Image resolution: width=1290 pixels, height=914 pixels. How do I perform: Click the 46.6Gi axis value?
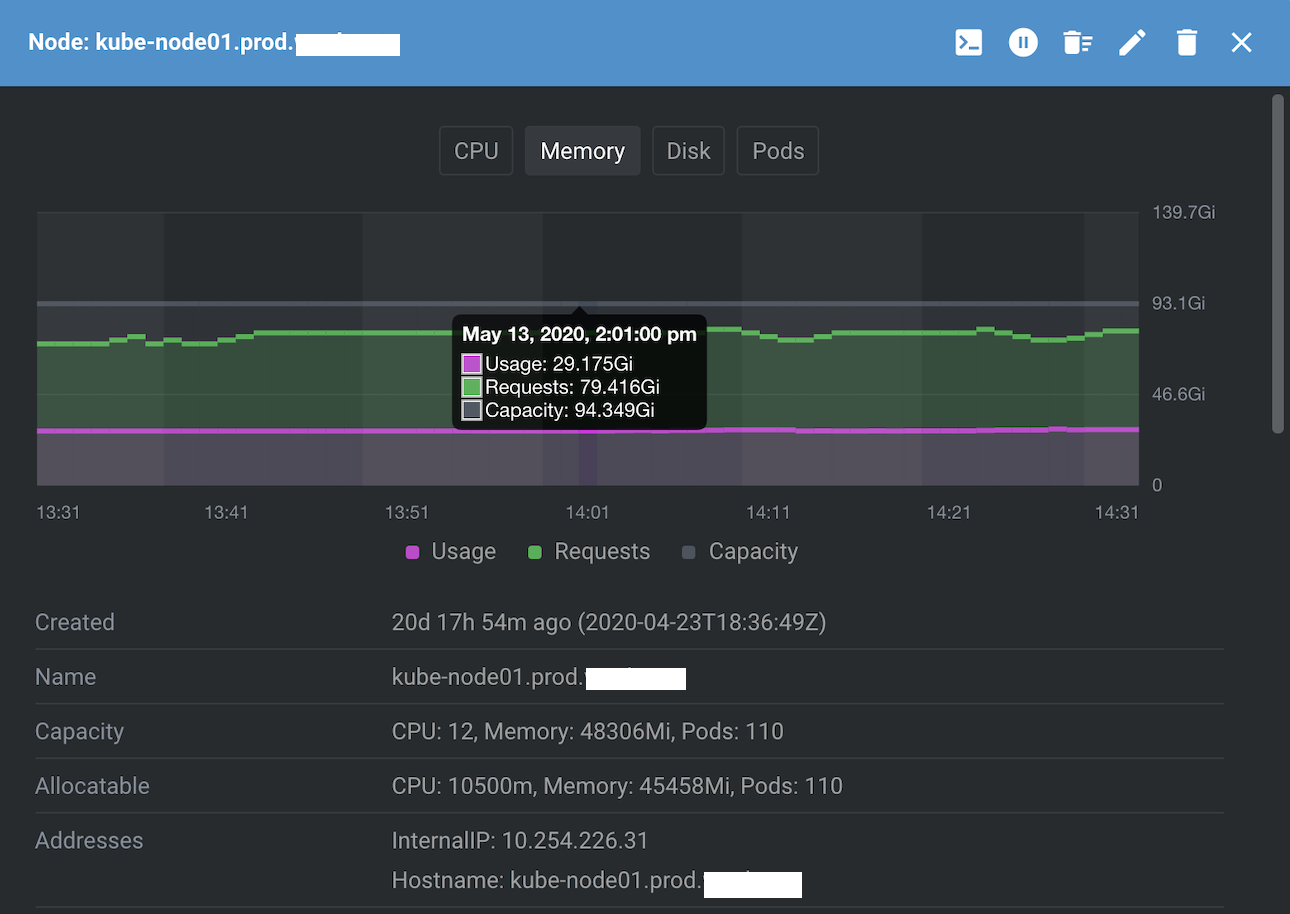coord(1179,394)
